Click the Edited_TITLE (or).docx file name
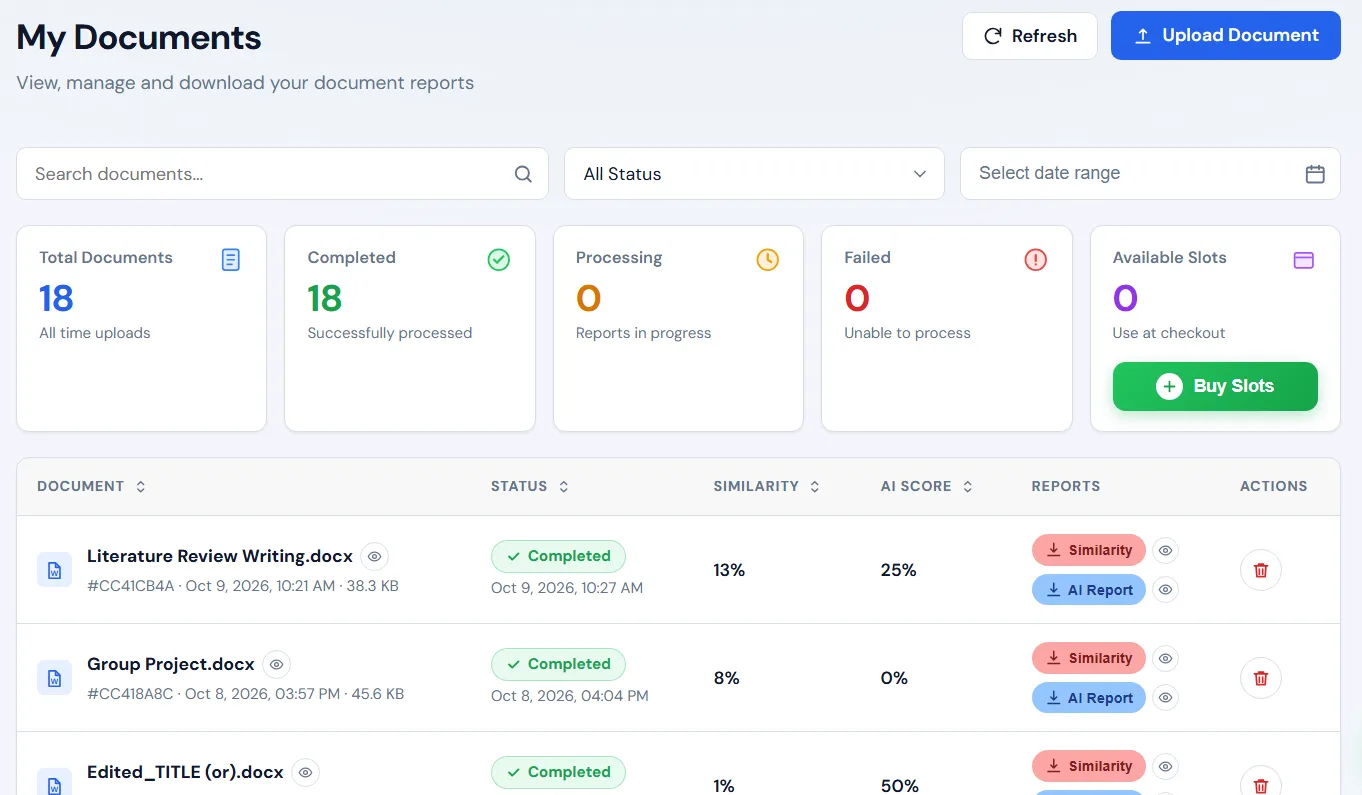Image resolution: width=1362 pixels, height=795 pixels. click(185, 772)
